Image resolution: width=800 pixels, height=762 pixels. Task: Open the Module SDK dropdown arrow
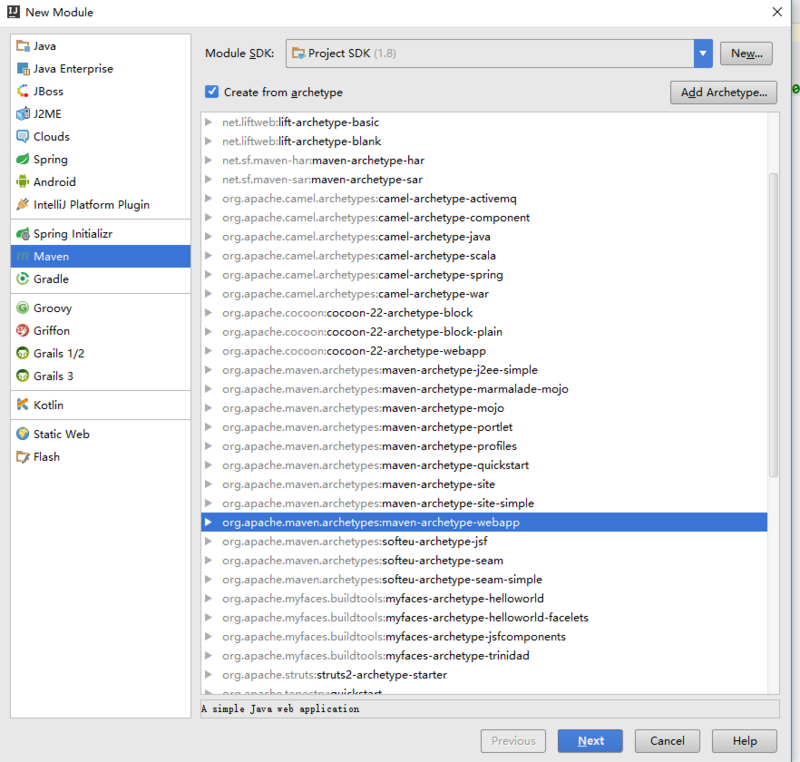tap(703, 53)
